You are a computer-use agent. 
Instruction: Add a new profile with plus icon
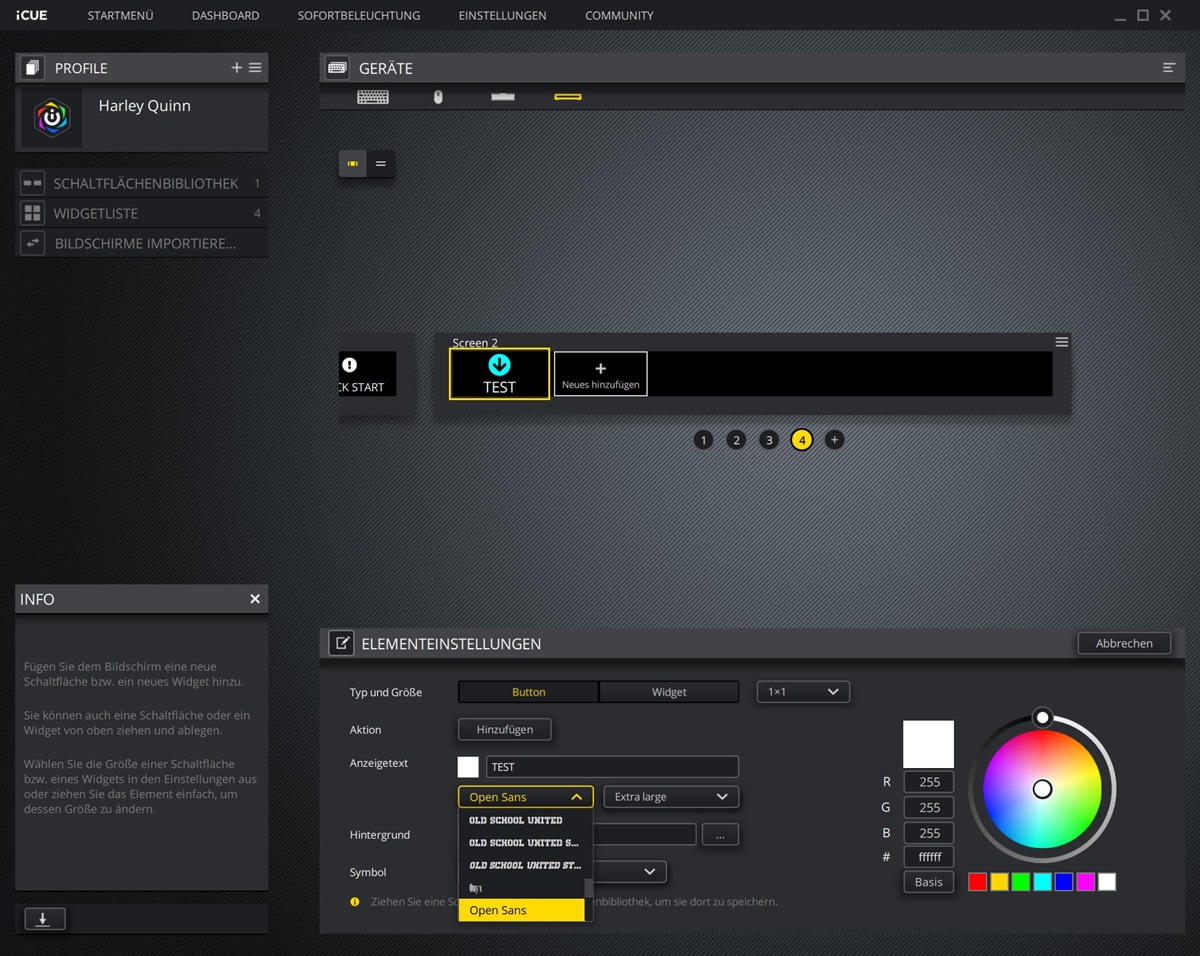(x=237, y=68)
